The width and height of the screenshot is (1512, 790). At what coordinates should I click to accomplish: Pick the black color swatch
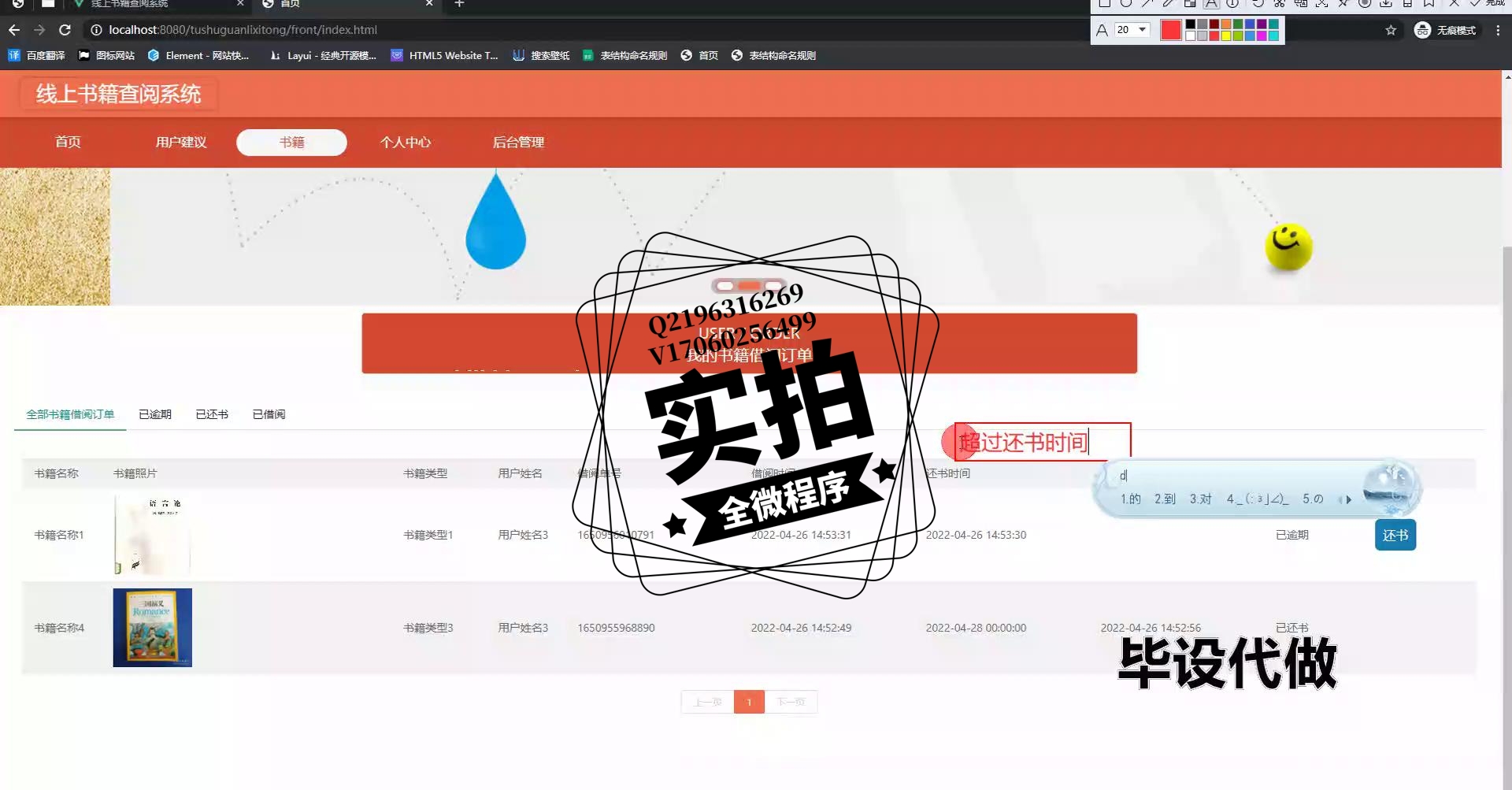tap(1190, 24)
